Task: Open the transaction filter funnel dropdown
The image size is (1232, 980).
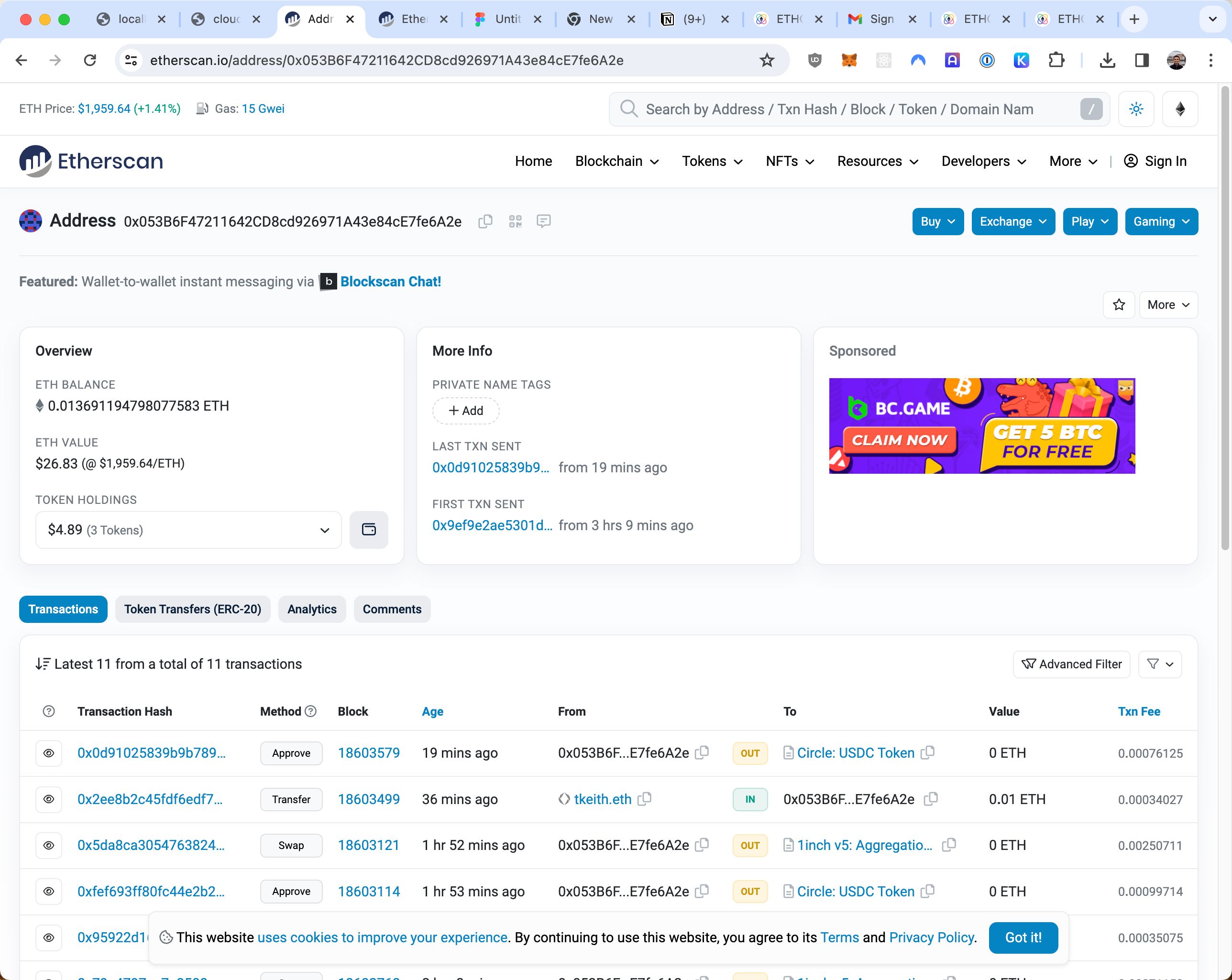Action: (x=1160, y=664)
